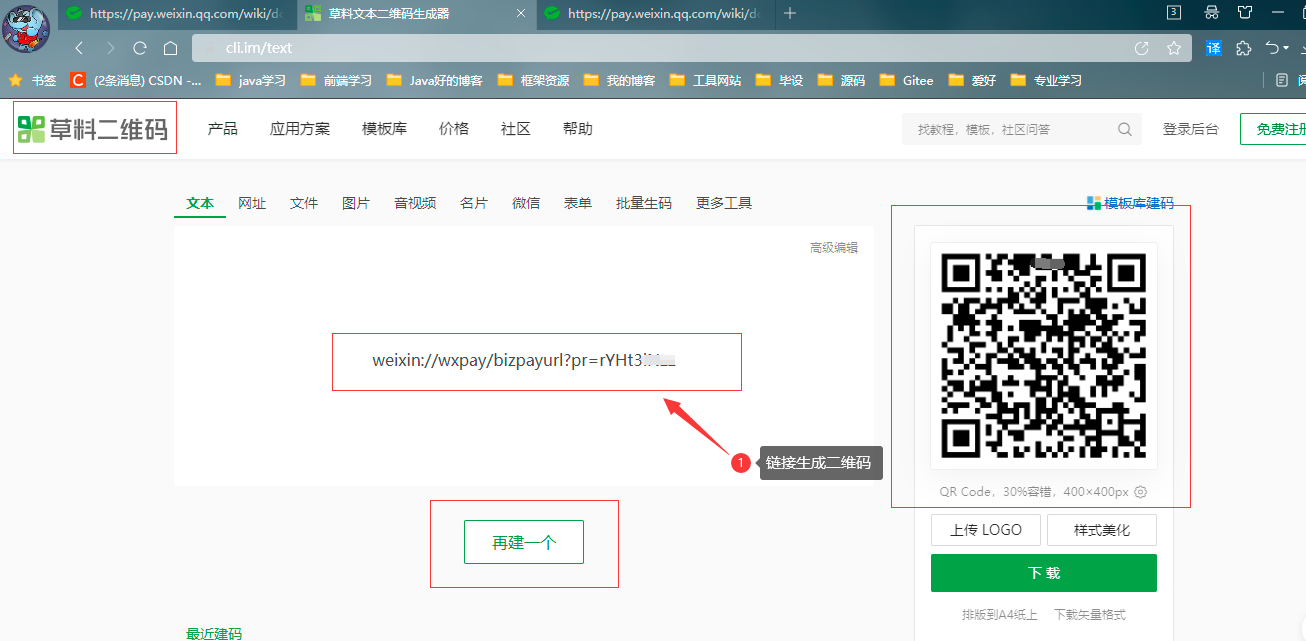Click the tab count icon showing 3
This screenshot has height=641, width=1306.
1175,12
